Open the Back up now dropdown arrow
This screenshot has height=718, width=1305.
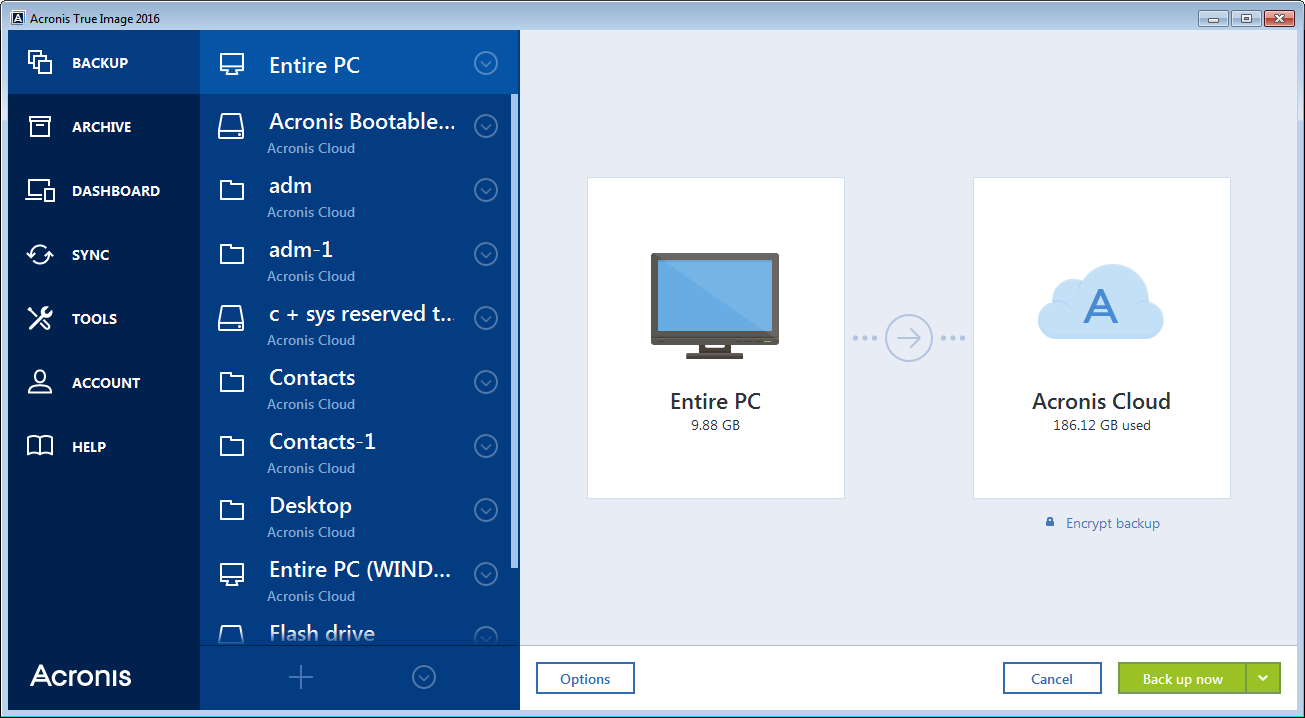pos(1263,678)
